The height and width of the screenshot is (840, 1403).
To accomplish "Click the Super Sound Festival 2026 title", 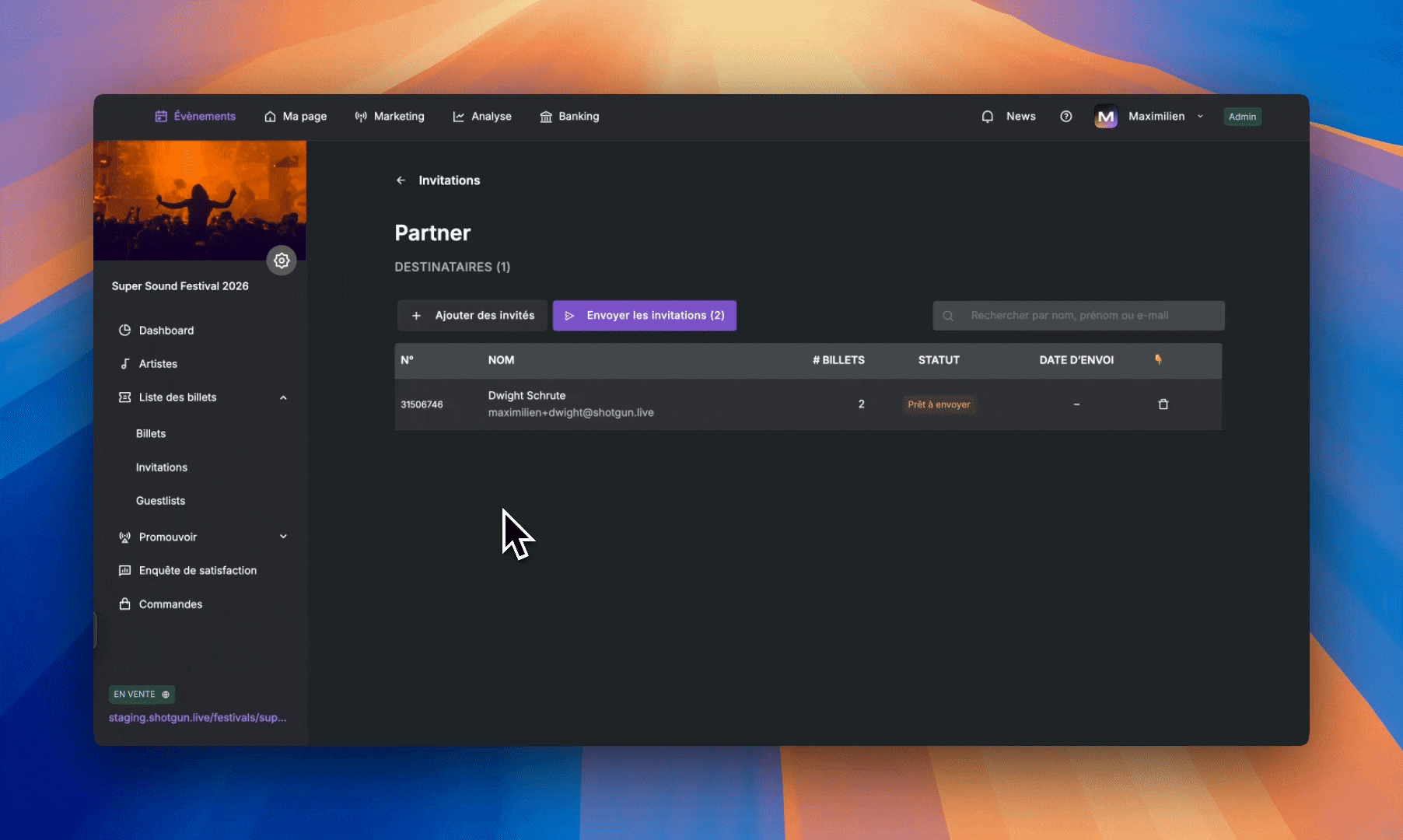I will tap(180, 285).
